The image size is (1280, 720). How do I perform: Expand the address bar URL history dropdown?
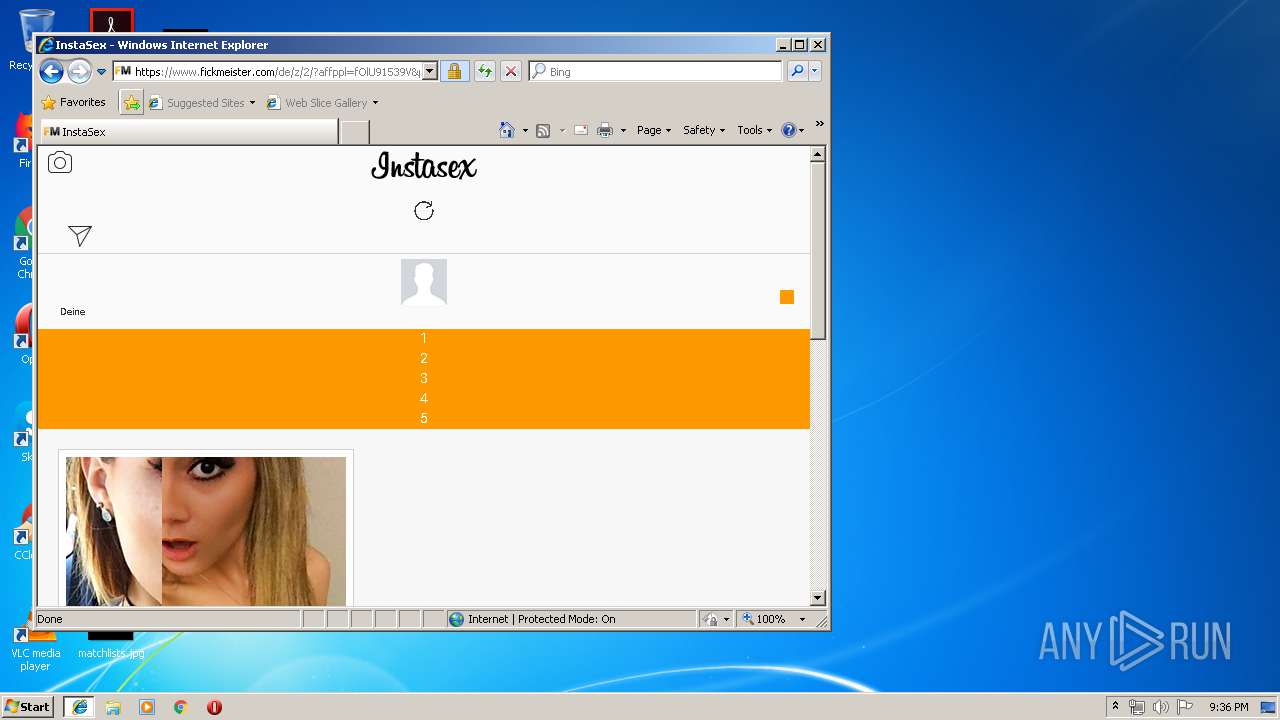pyautogui.click(x=430, y=71)
